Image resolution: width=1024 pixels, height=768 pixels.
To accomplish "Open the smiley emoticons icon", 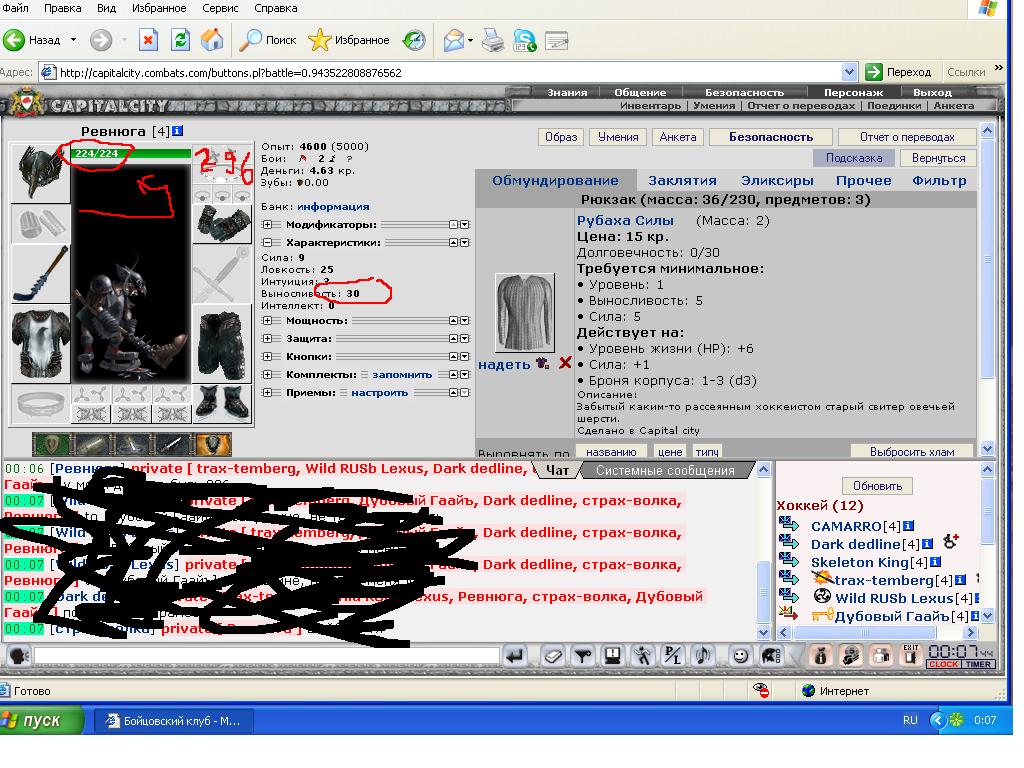I will click(x=740, y=656).
